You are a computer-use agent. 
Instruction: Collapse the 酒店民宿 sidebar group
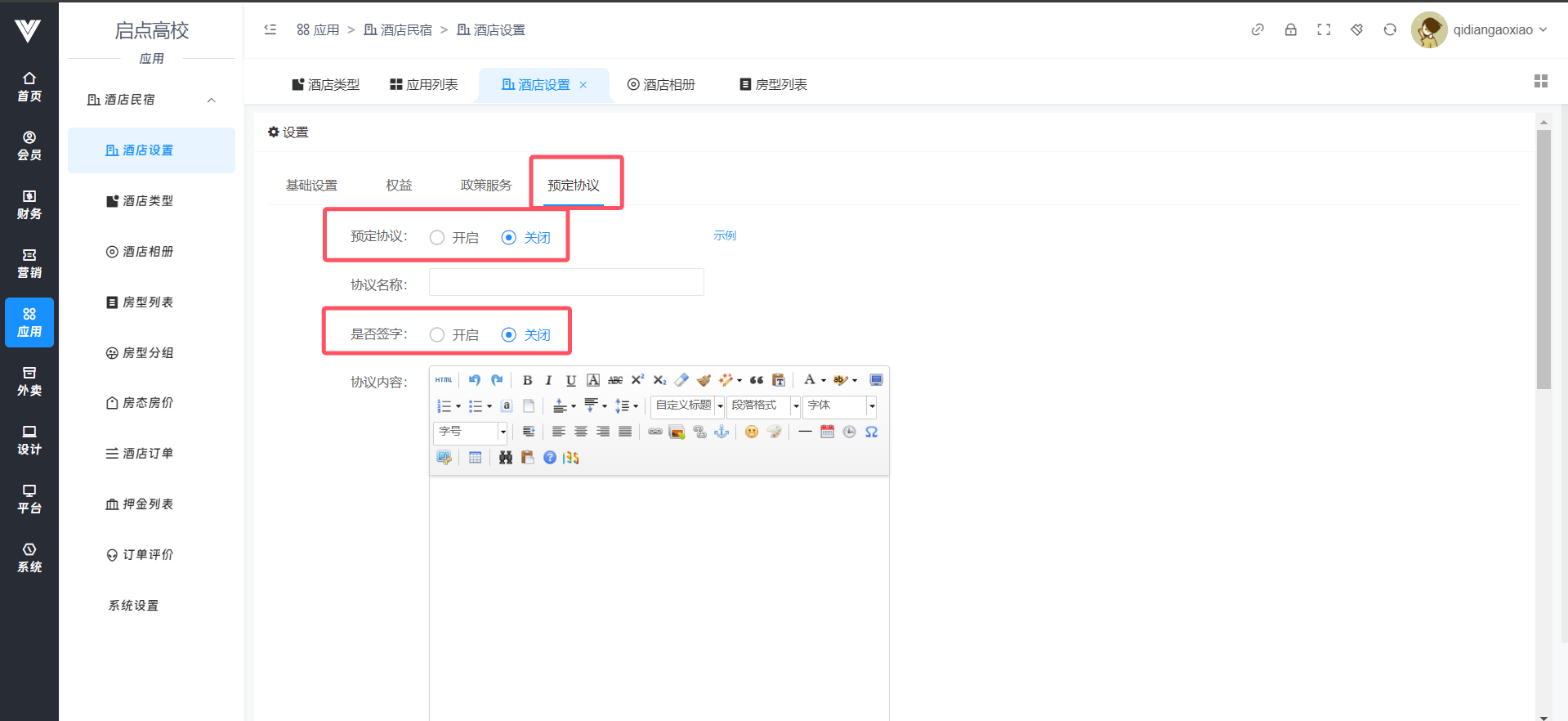click(211, 100)
